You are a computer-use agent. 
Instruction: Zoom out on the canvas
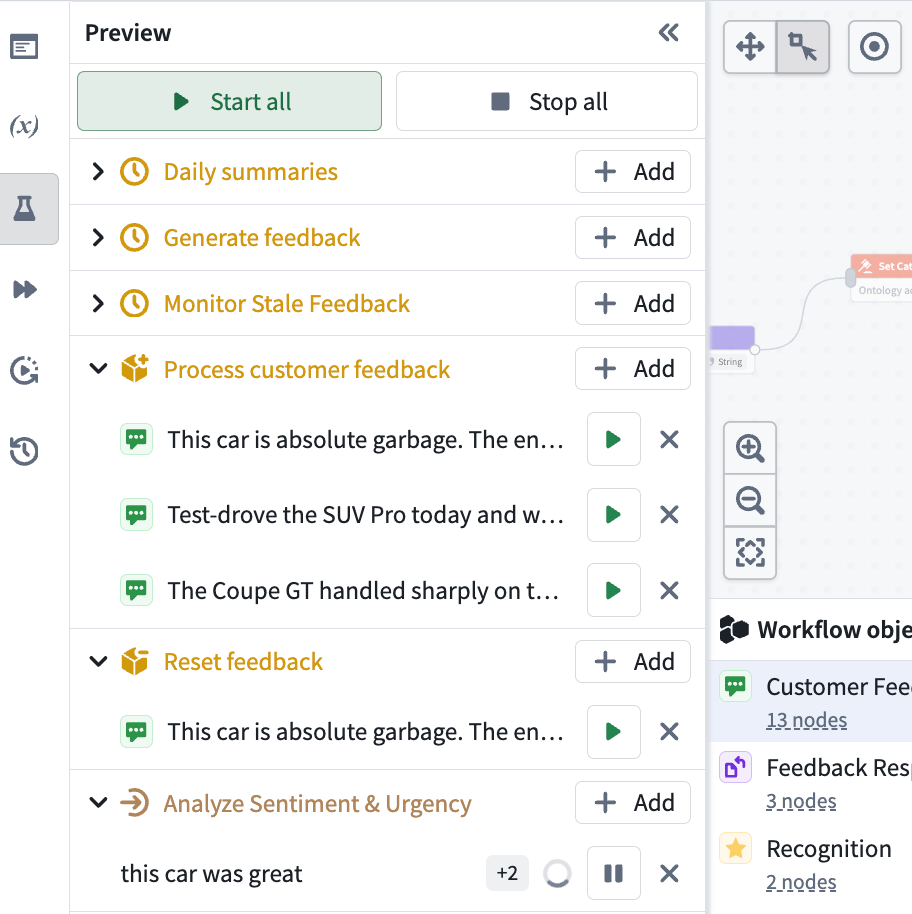pyautogui.click(x=750, y=500)
